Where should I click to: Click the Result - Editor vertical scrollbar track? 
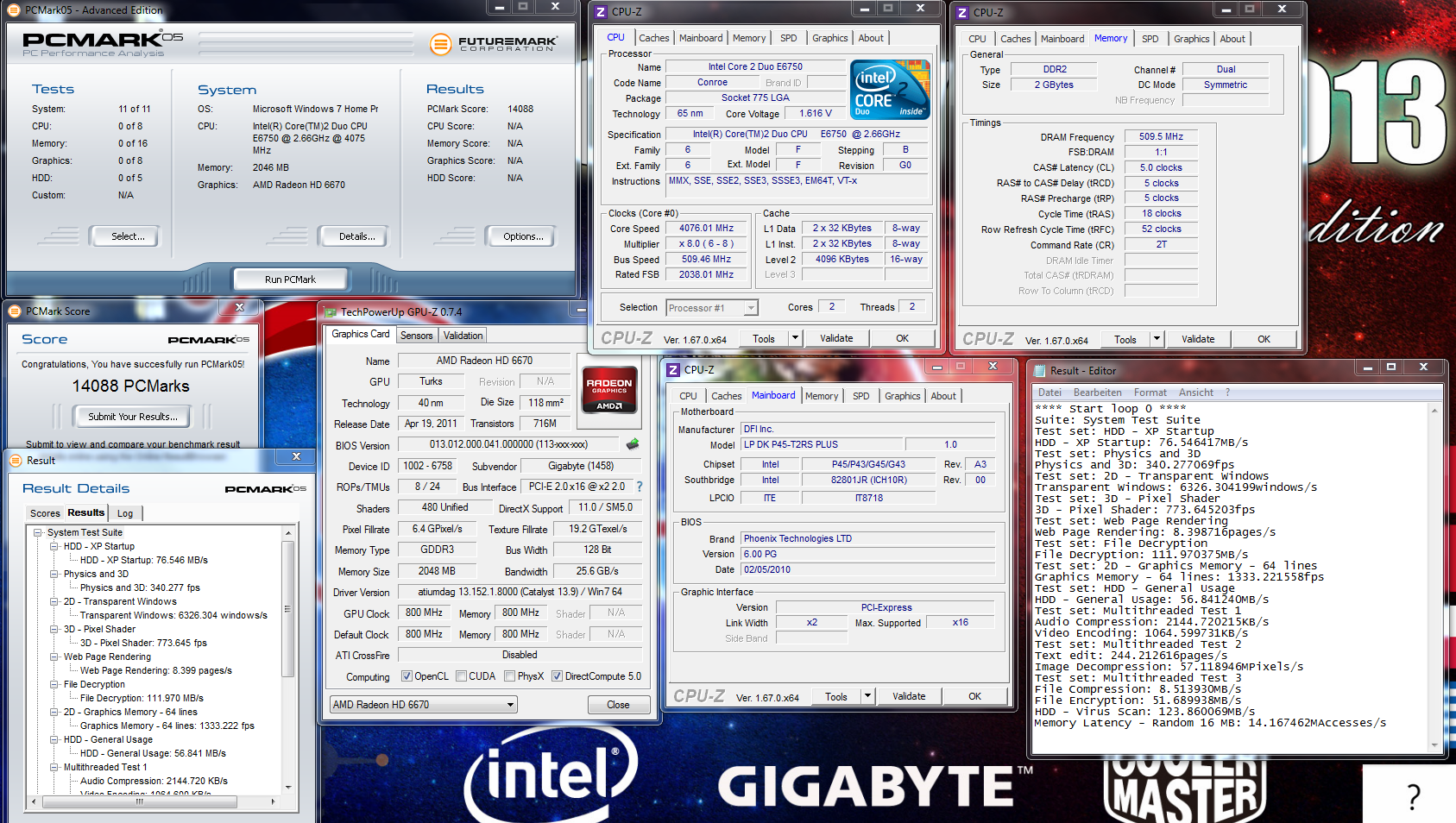(x=1434, y=578)
